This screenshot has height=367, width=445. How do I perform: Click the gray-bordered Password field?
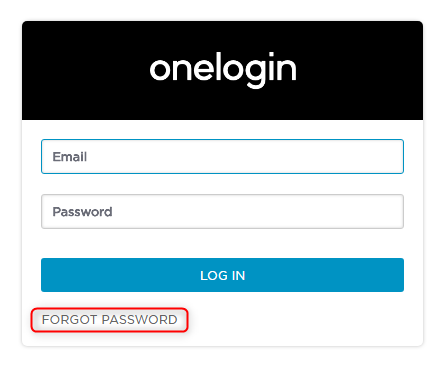pos(222,212)
